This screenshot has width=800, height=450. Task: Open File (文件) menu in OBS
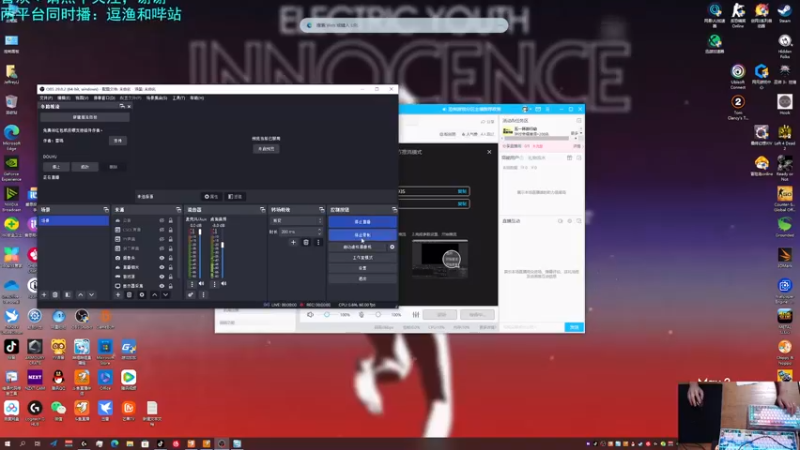[46, 98]
